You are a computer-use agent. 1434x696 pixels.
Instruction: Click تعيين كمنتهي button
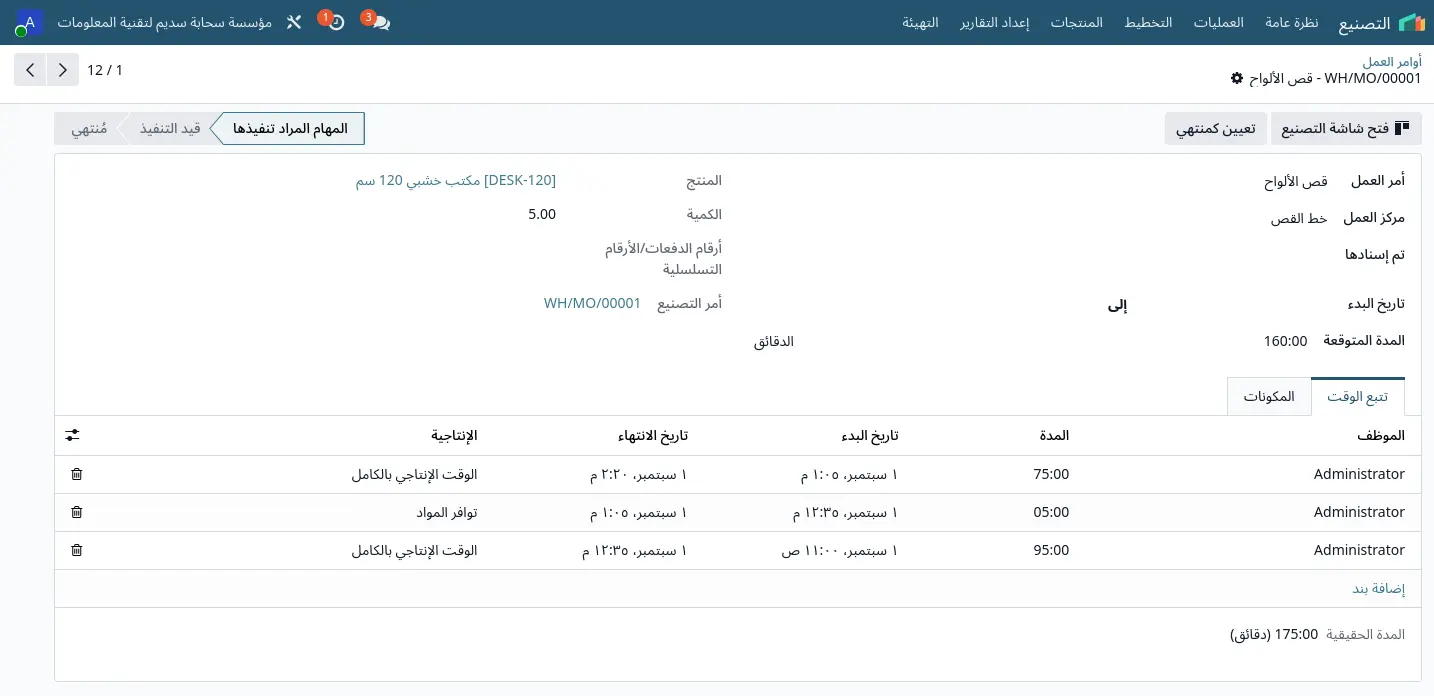coord(1216,129)
